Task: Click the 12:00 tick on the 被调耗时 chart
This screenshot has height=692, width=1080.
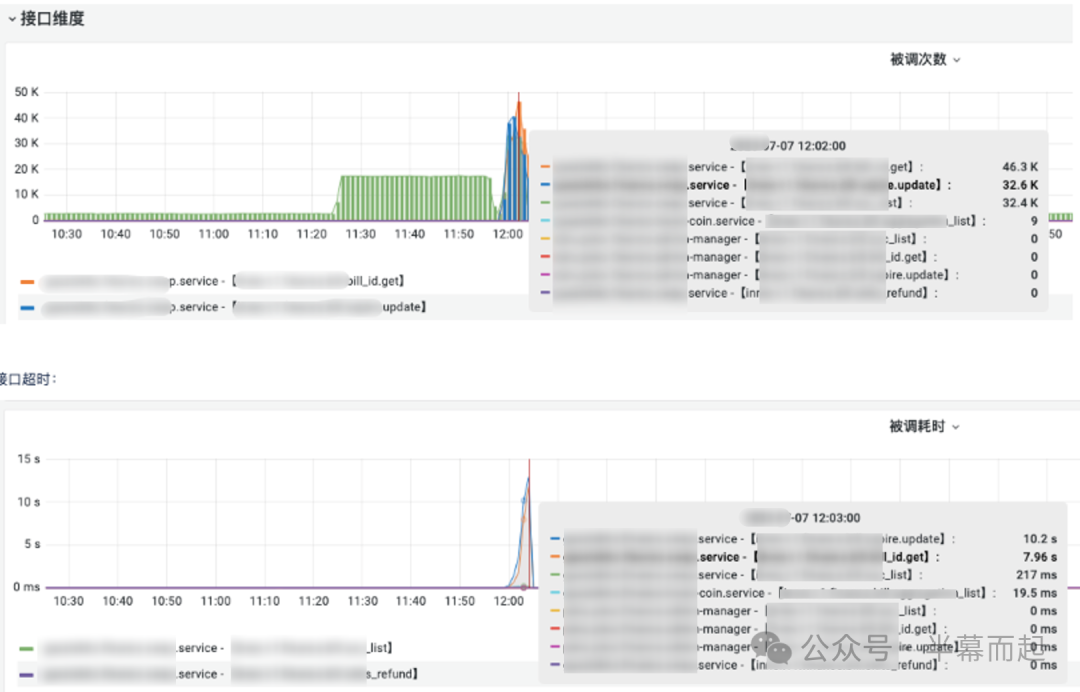Action: [x=508, y=602]
